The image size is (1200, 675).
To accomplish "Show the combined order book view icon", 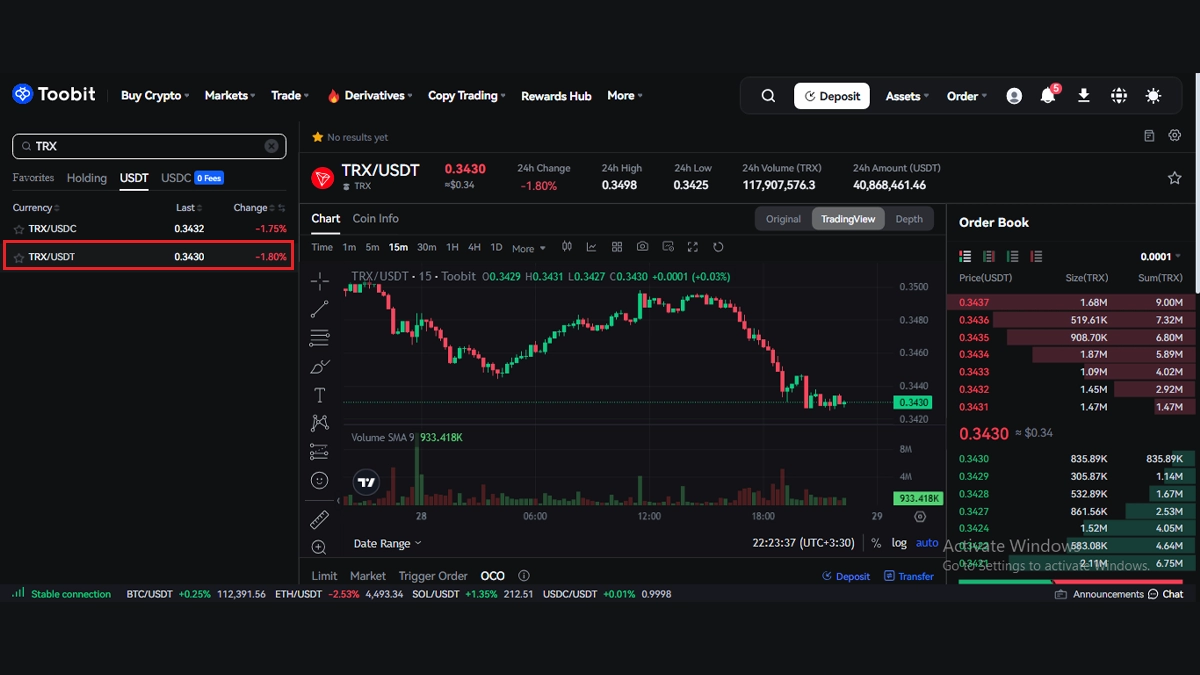I will tap(965, 257).
